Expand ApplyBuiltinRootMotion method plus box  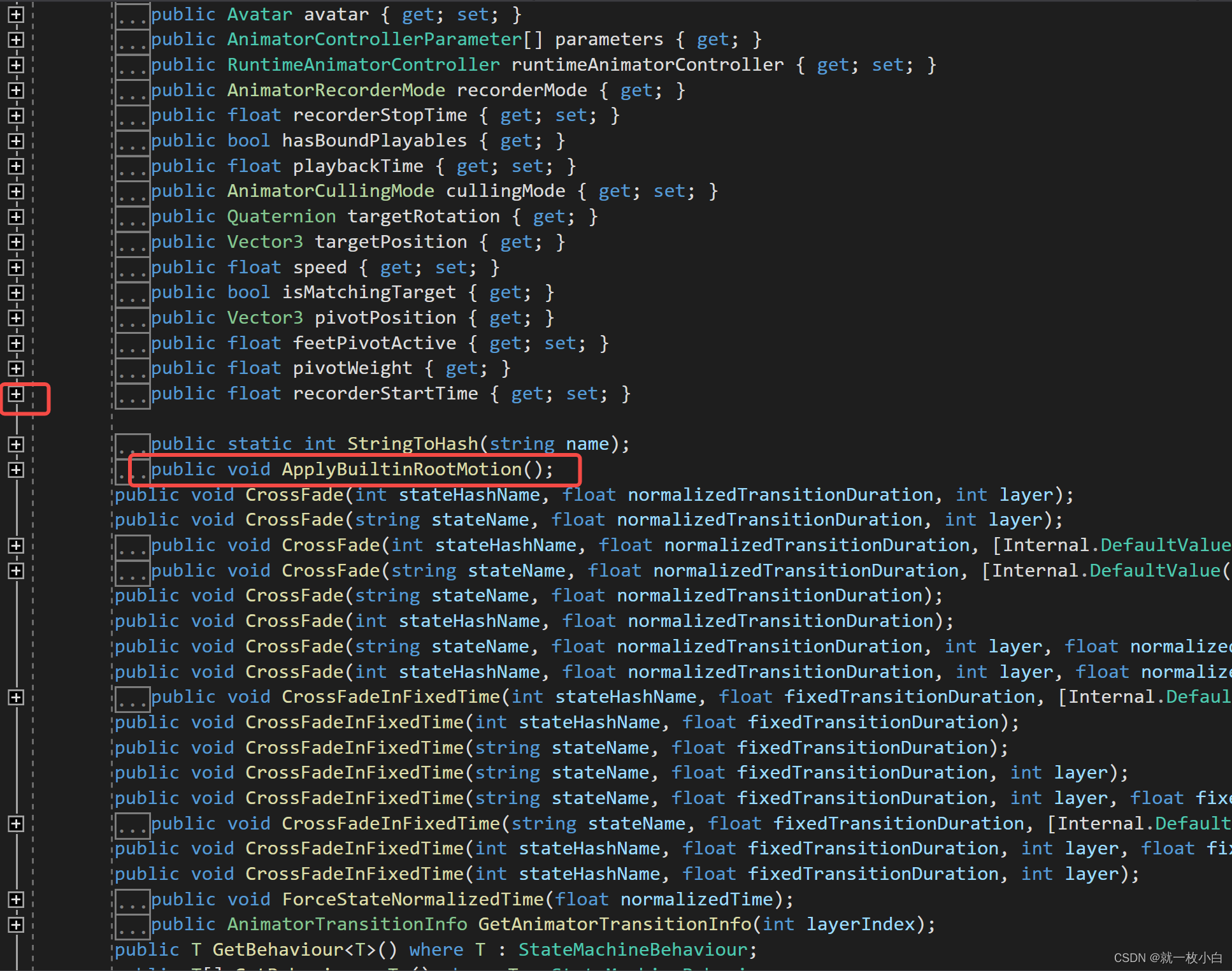16,470
